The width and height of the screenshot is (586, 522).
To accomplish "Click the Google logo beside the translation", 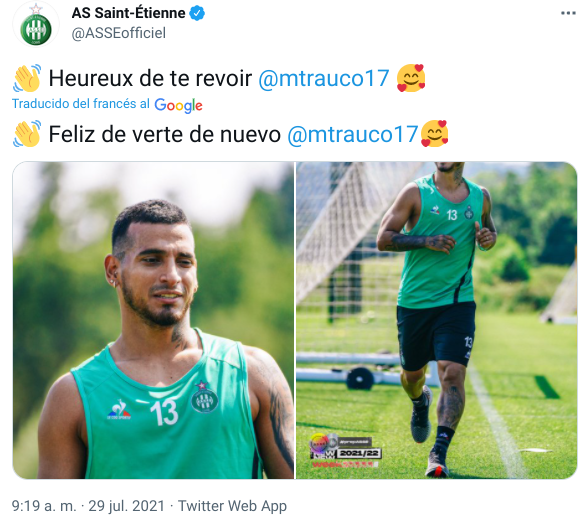I will point(179,105).
